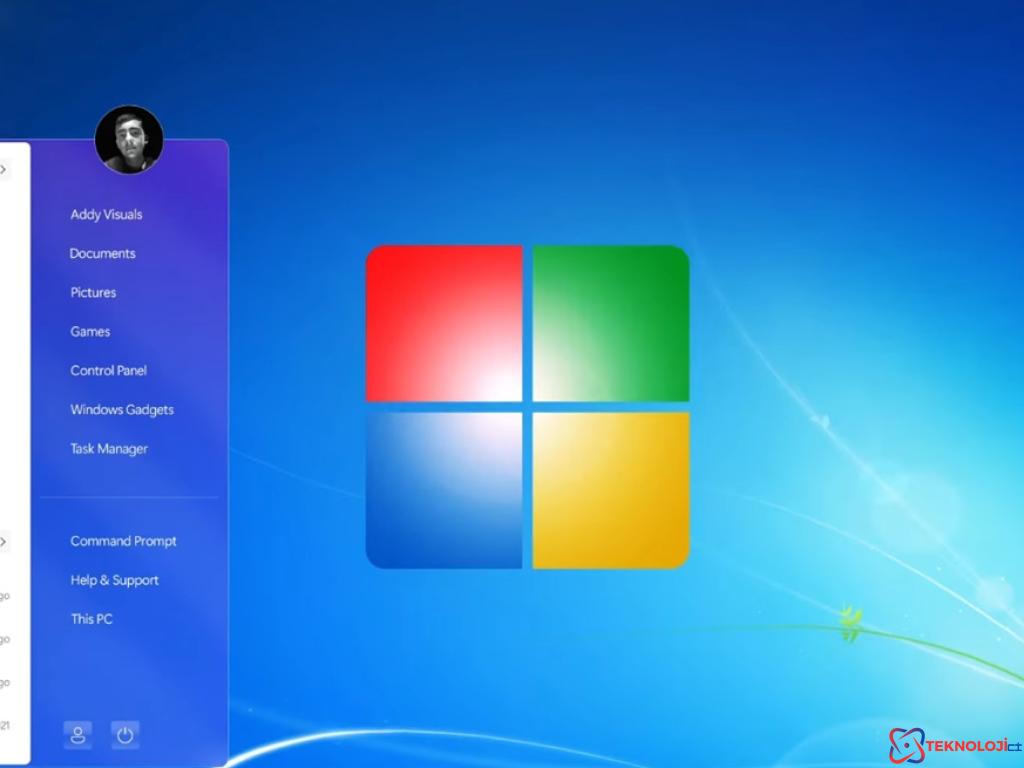This screenshot has width=1024, height=768.
Task: Open Games from the start menu
Action: (90, 331)
